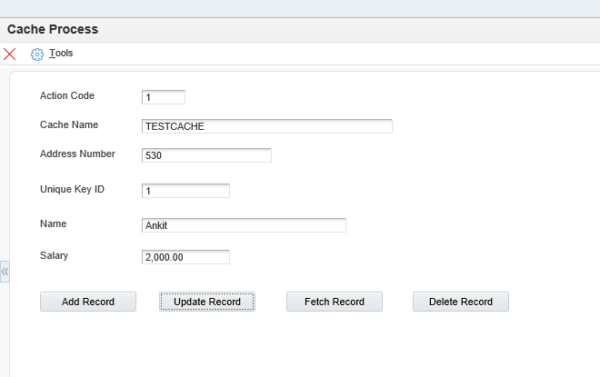The width and height of the screenshot is (600, 377).
Task: Click the Action Code input field
Action: (163, 97)
